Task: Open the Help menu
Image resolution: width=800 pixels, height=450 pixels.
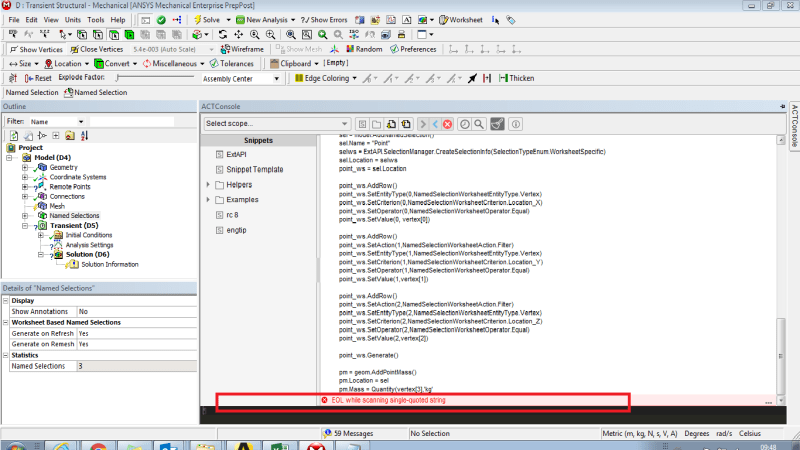Action: (x=118, y=20)
